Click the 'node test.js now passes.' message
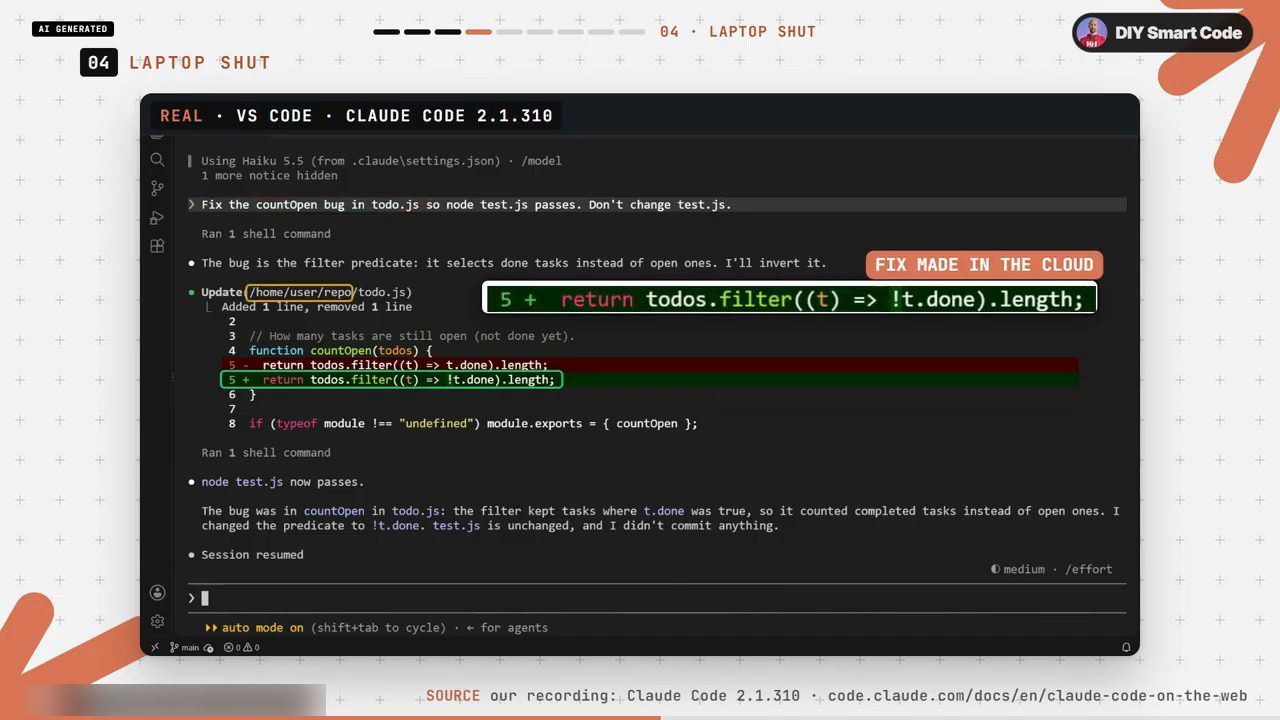 282,482
